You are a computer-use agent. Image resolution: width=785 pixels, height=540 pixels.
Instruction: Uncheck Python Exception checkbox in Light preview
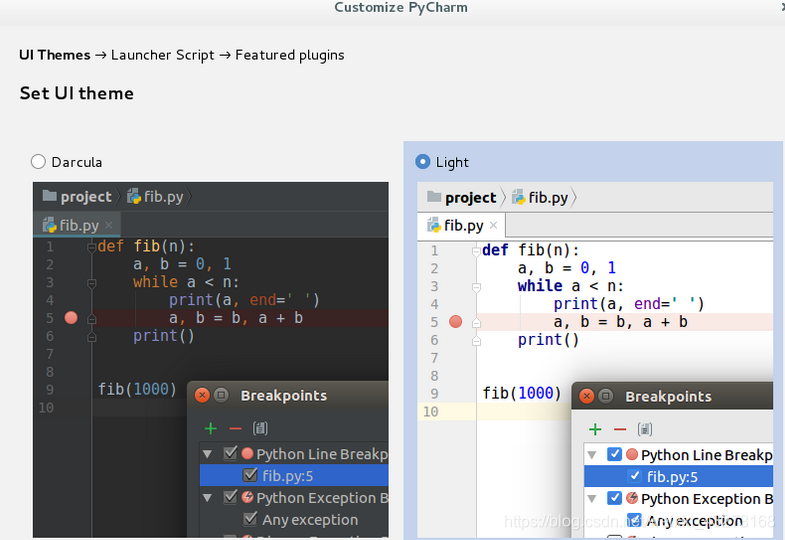coord(614,498)
